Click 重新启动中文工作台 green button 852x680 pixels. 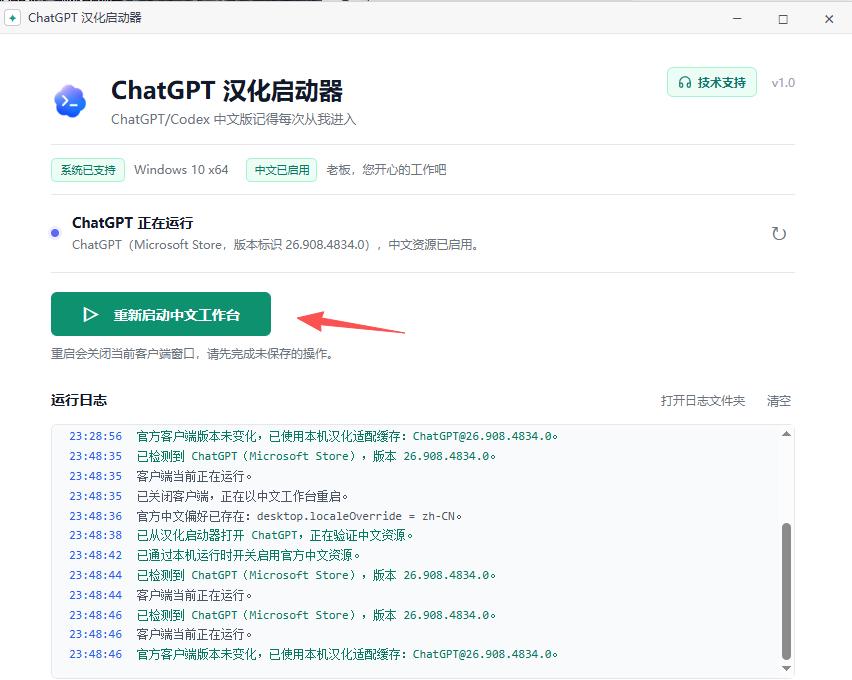161,314
